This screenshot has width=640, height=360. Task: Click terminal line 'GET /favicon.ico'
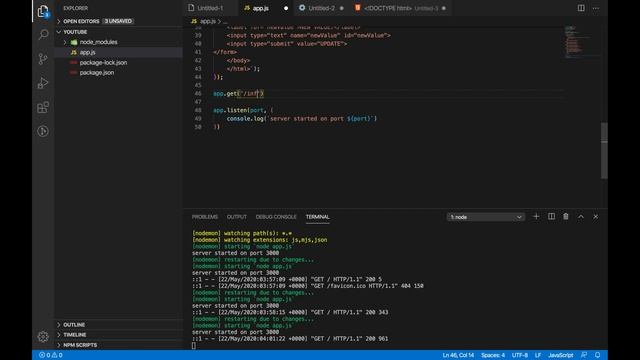[x=308, y=286]
